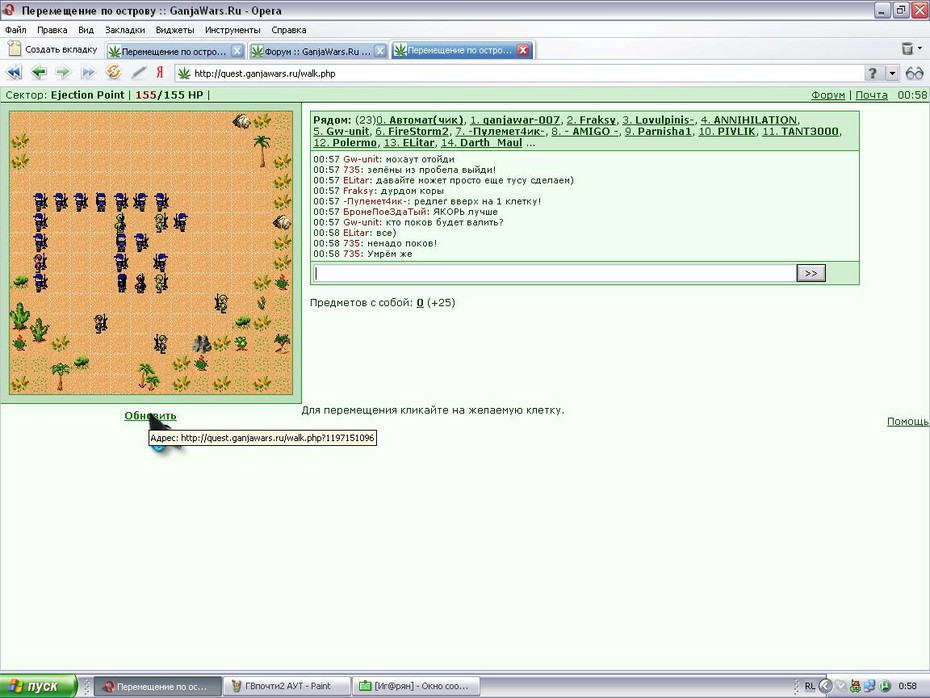
Task: Click the red Yandex 'Я' icon
Action: 160,72
